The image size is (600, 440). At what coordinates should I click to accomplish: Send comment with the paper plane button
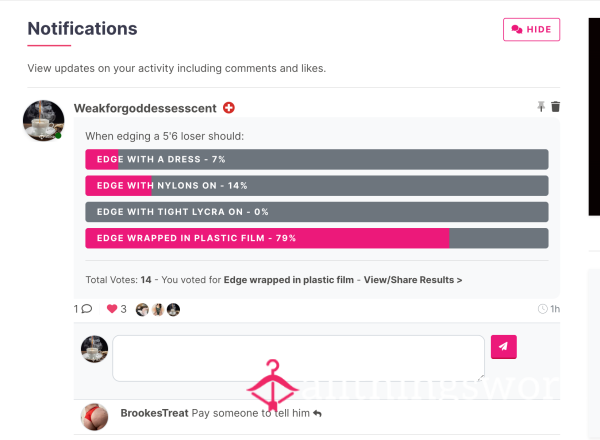(x=504, y=347)
